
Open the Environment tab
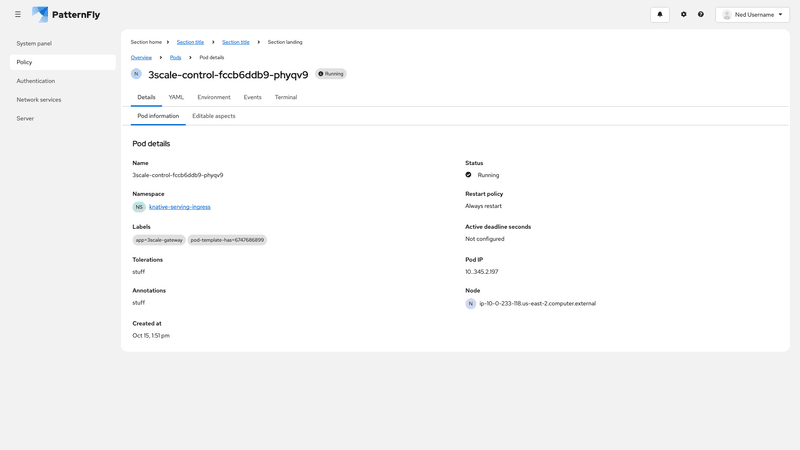pos(214,97)
